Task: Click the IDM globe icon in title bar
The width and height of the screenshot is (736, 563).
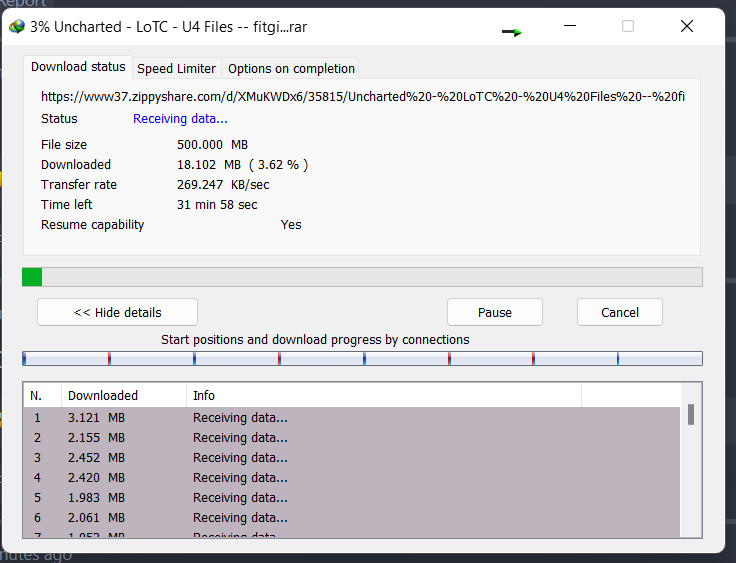Action: (17, 27)
